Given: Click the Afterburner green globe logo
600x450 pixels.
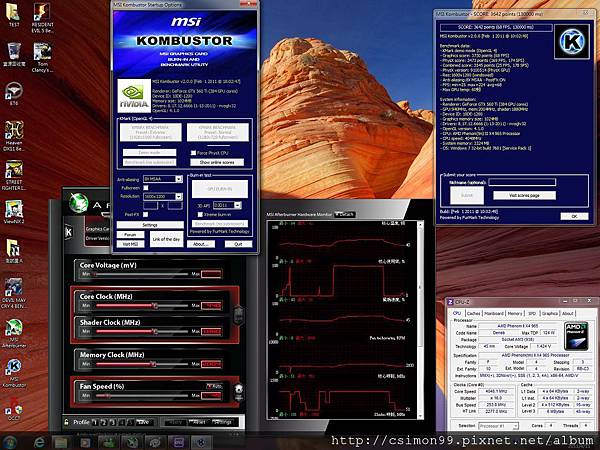Looking at the screenshot, I should point(78,202).
